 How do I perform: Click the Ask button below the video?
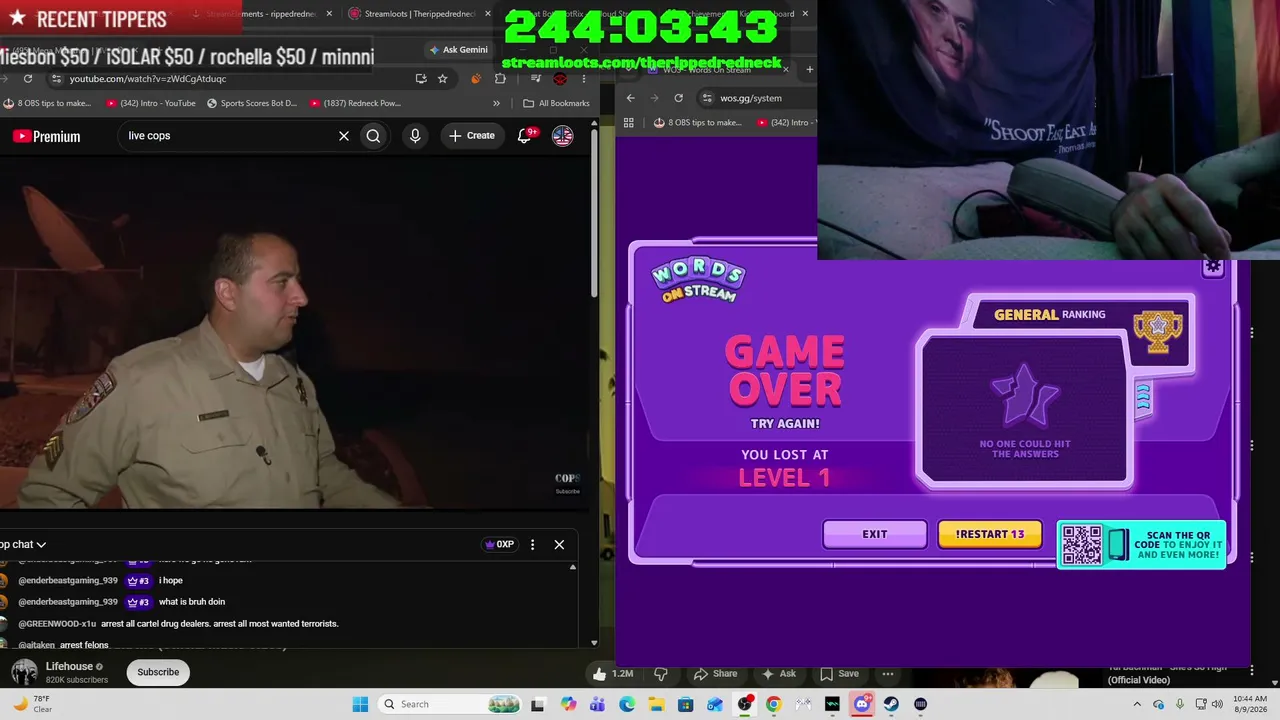tap(778, 674)
